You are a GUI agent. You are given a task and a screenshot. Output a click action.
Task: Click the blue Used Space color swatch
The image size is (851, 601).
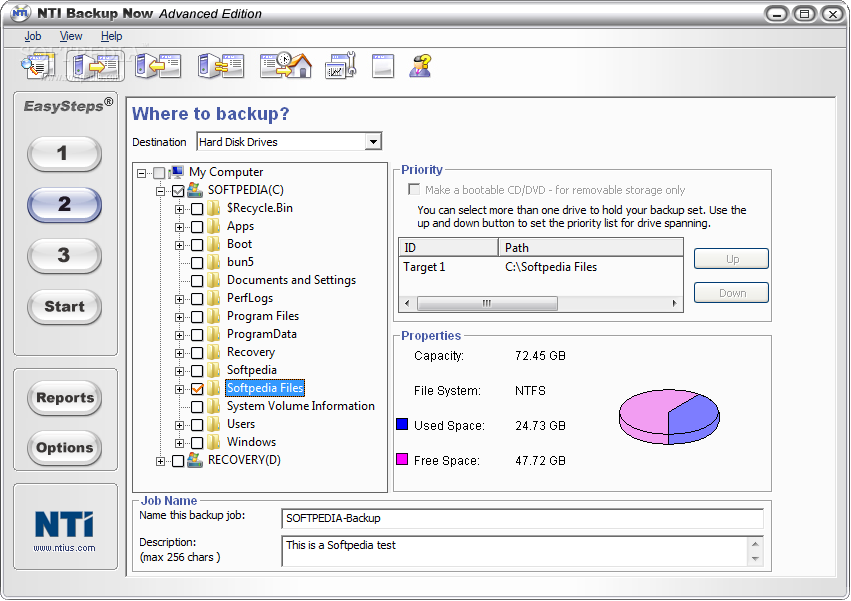[x=402, y=424]
